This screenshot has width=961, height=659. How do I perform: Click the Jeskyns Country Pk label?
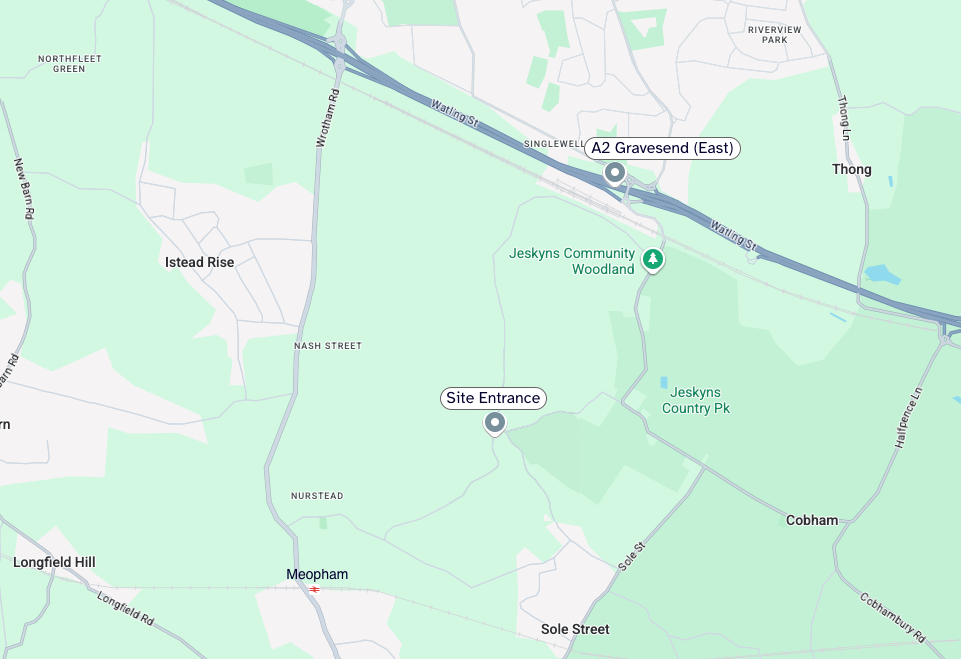[696, 400]
